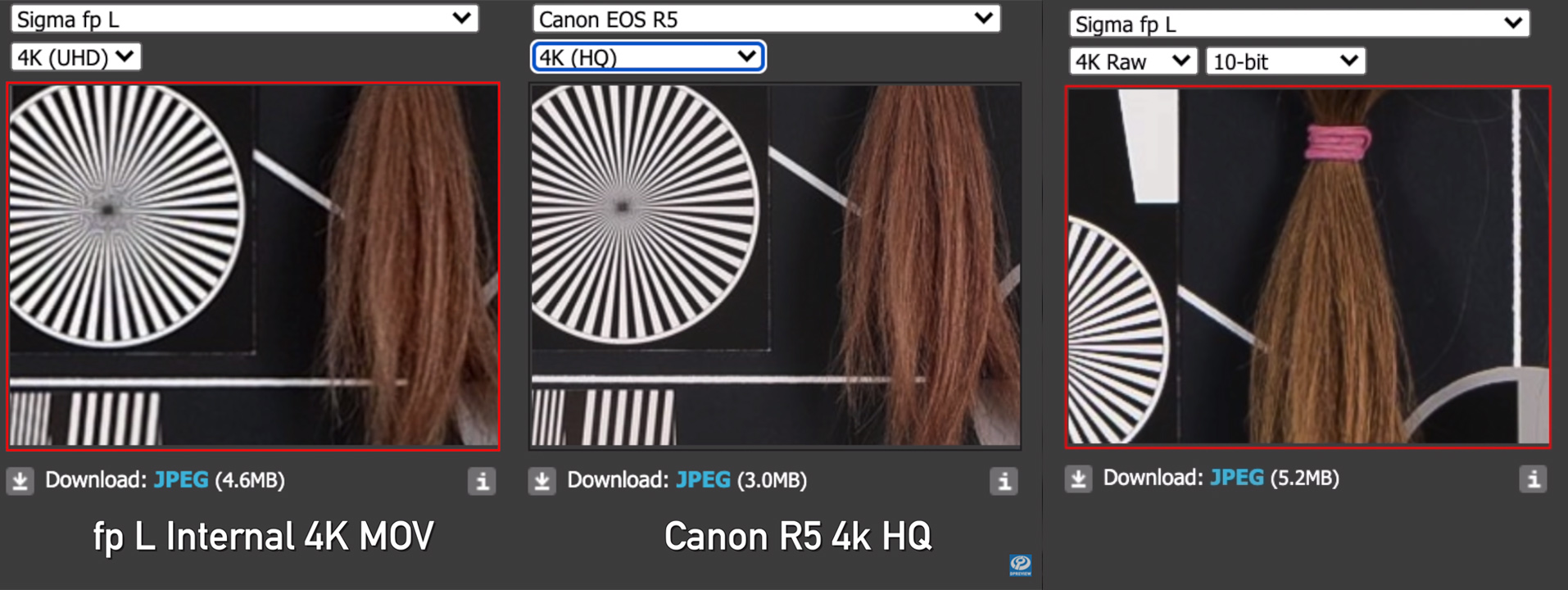Click the 4.6MB download arrow icon
The height and width of the screenshot is (590, 1568).
[x=20, y=481]
